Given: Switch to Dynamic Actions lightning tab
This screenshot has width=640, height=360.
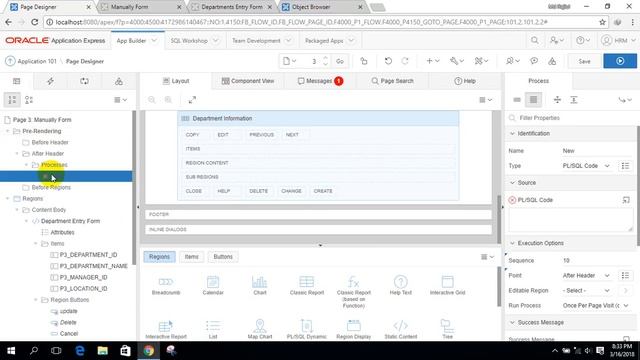Looking at the screenshot, I should (x=51, y=81).
